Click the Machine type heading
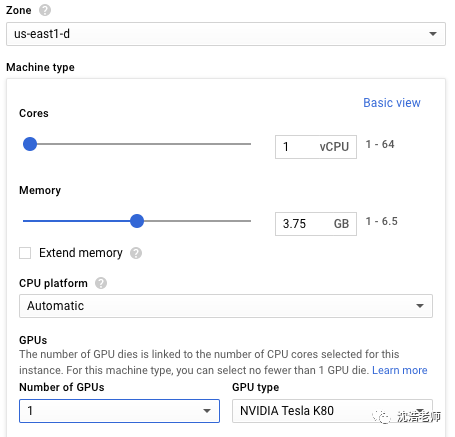 tap(40, 67)
